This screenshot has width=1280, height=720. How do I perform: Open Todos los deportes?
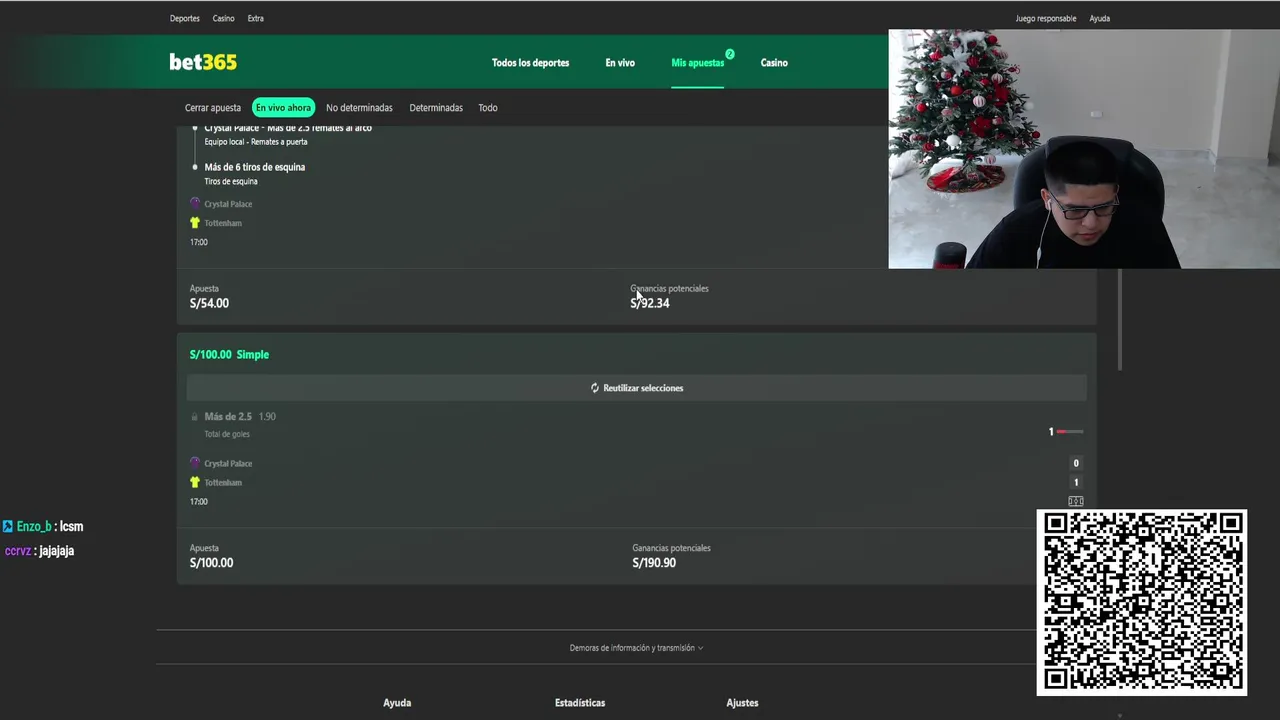[530, 62]
